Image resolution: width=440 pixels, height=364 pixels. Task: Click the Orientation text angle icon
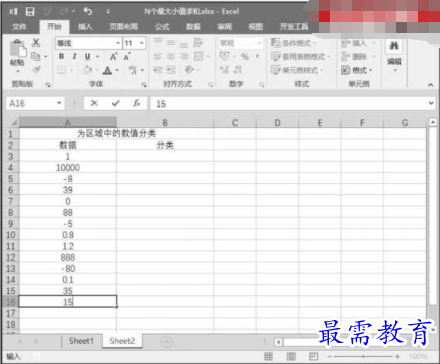tap(189, 70)
